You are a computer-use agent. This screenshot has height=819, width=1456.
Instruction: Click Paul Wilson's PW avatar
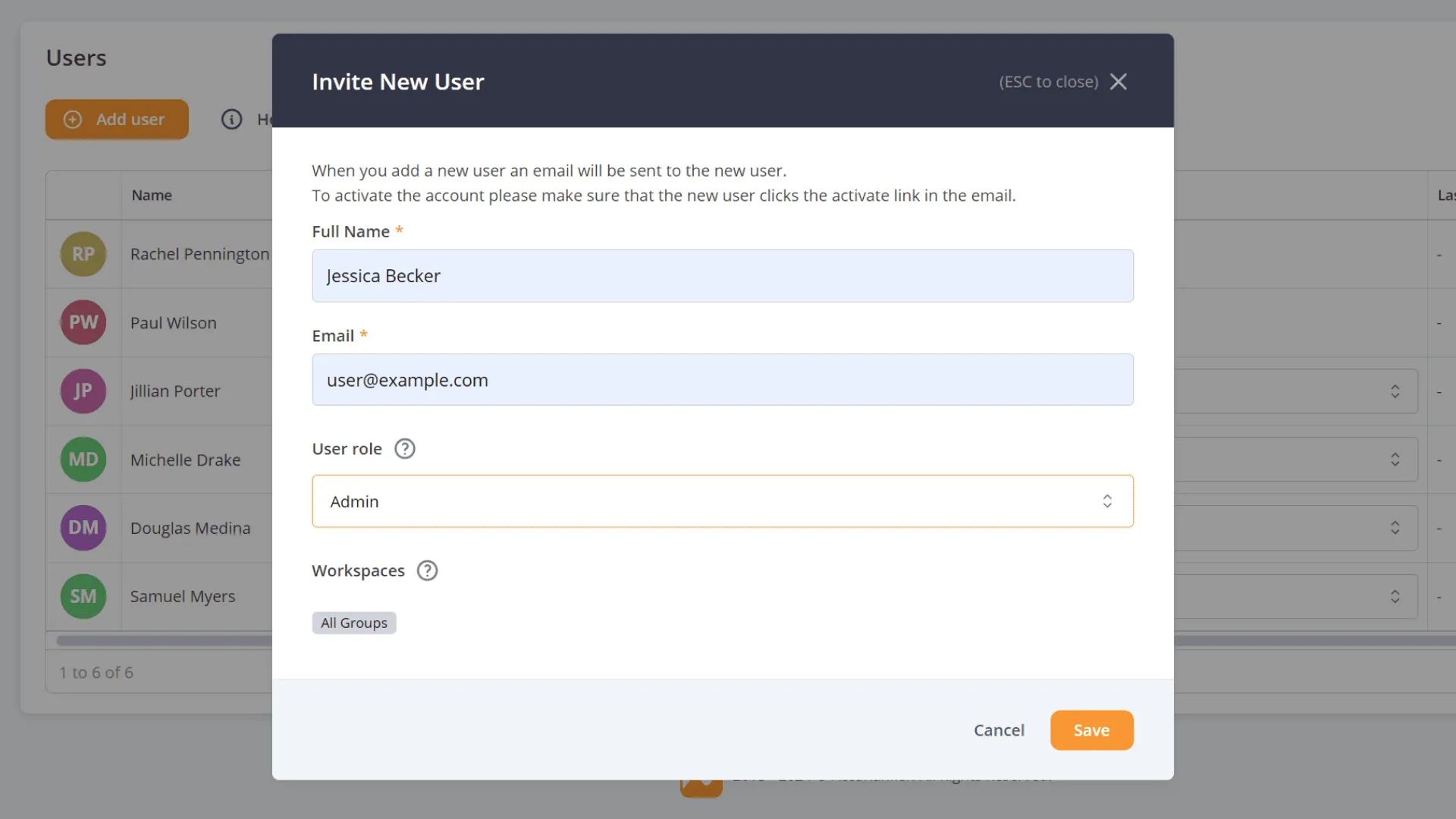(x=83, y=322)
